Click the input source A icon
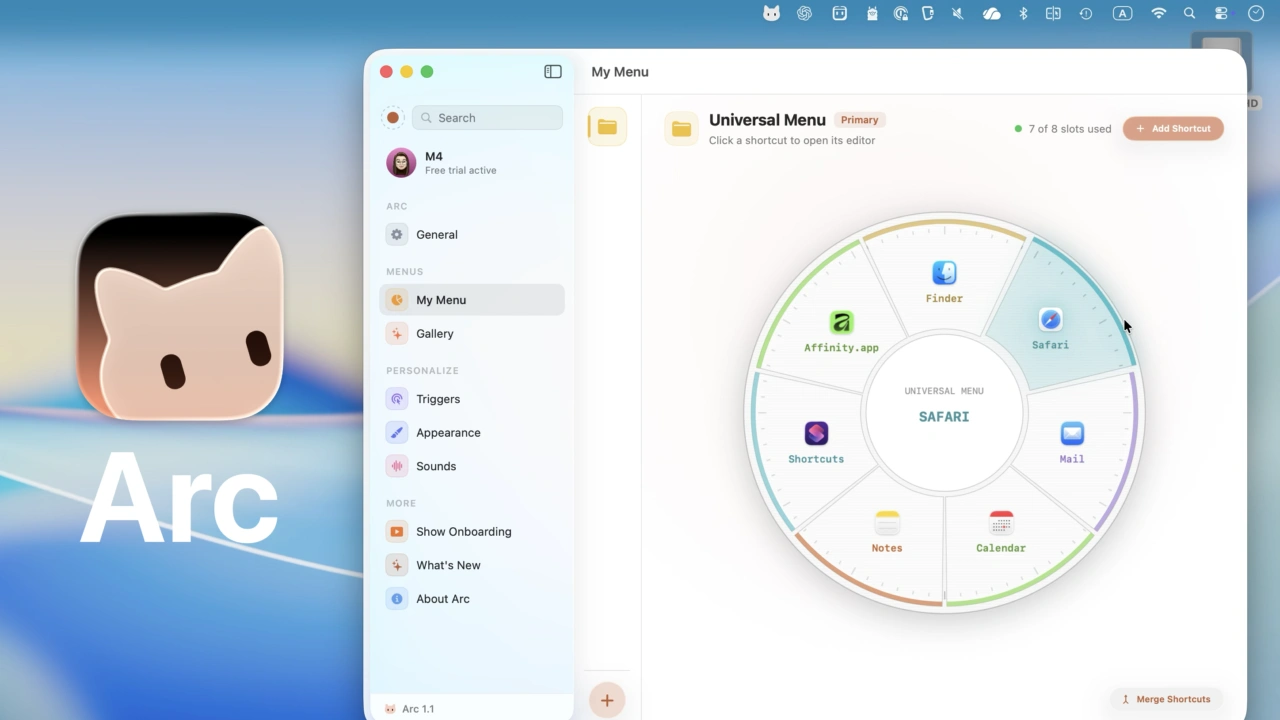The image size is (1280, 720). click(x=1123, y=13)
